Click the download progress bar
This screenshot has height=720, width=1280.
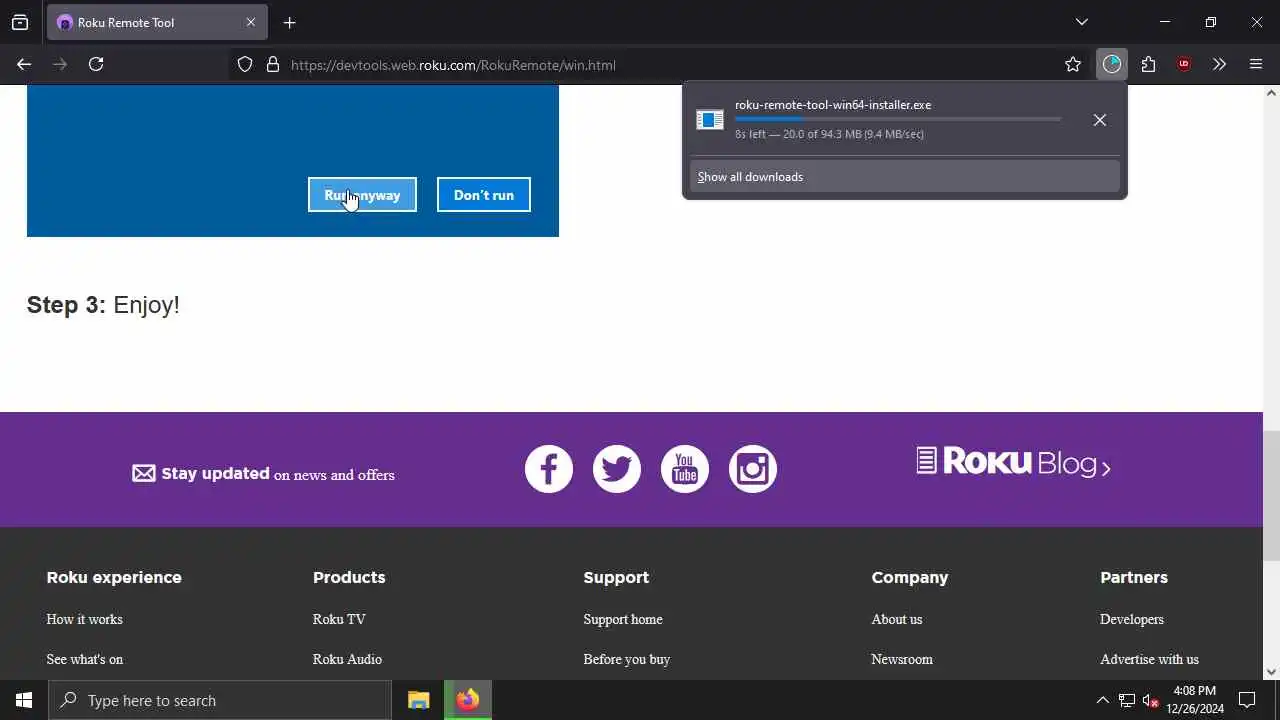pyautogui.click(x=897, y=119)
